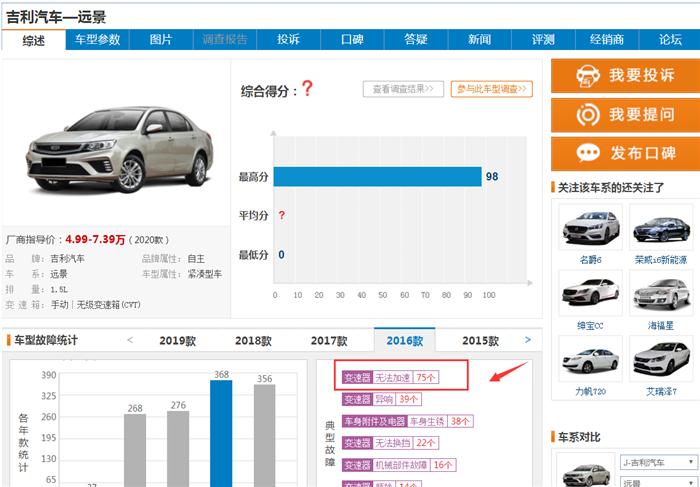Select the 2016款 year tab

(404, 340)
